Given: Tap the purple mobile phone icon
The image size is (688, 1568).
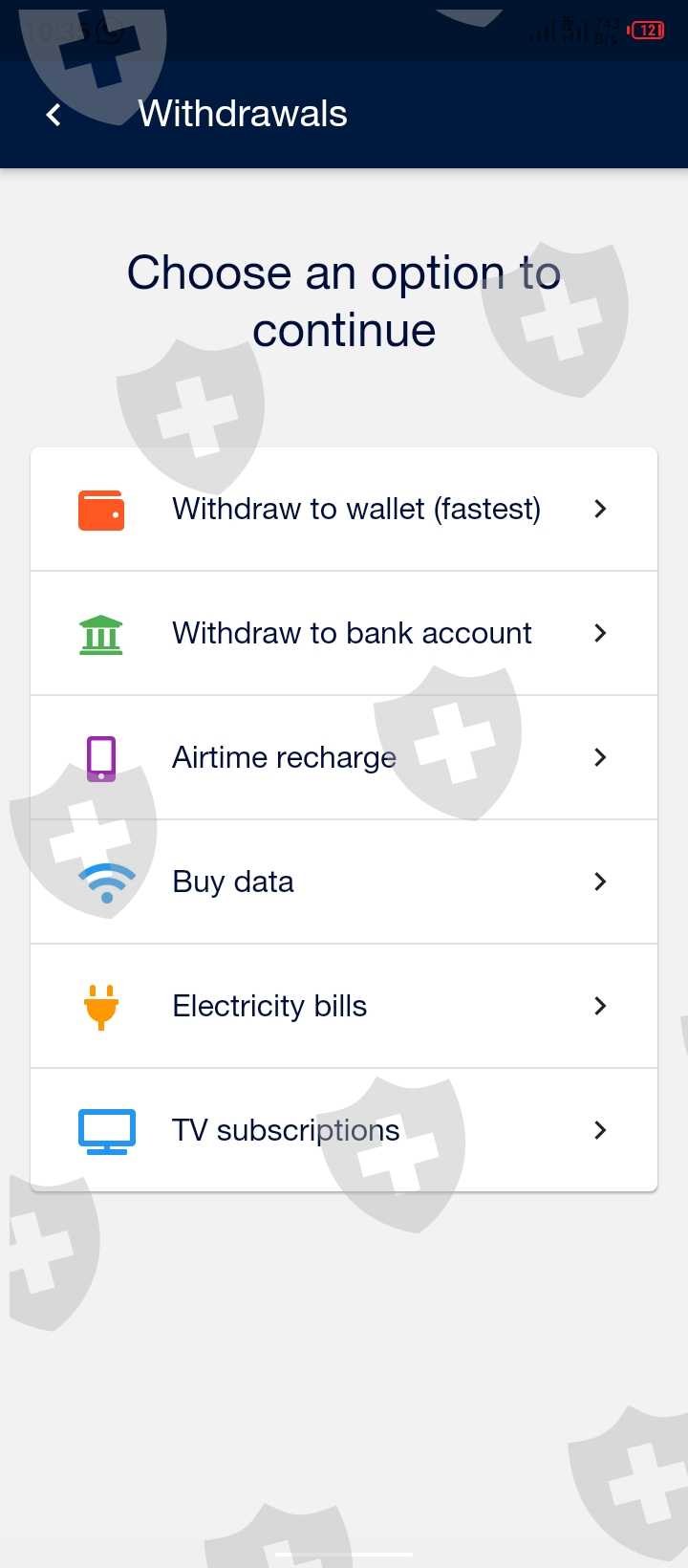Looking at the screenshot, I should click(101, 758).
